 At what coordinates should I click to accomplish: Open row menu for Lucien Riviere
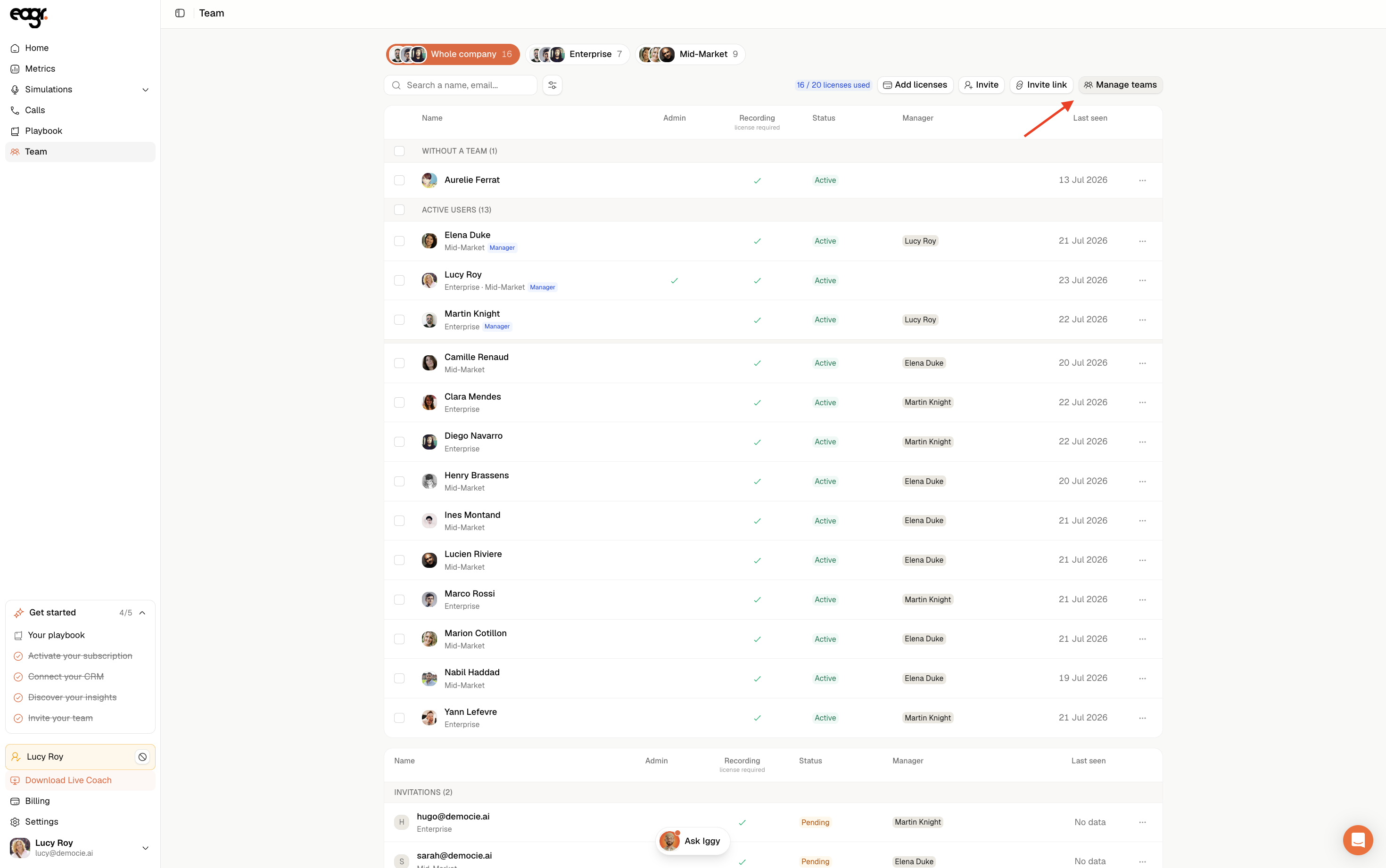coord(1142,560)
